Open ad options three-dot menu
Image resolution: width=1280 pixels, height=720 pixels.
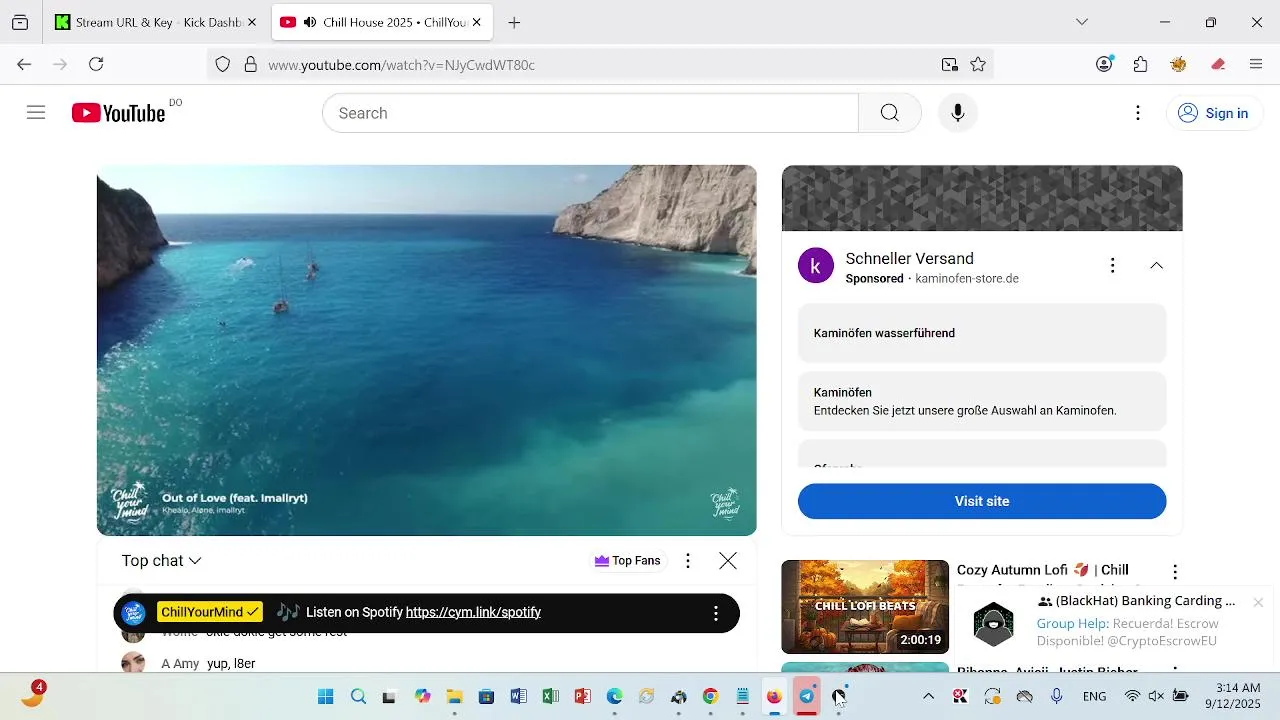[x=1112, y=265]
